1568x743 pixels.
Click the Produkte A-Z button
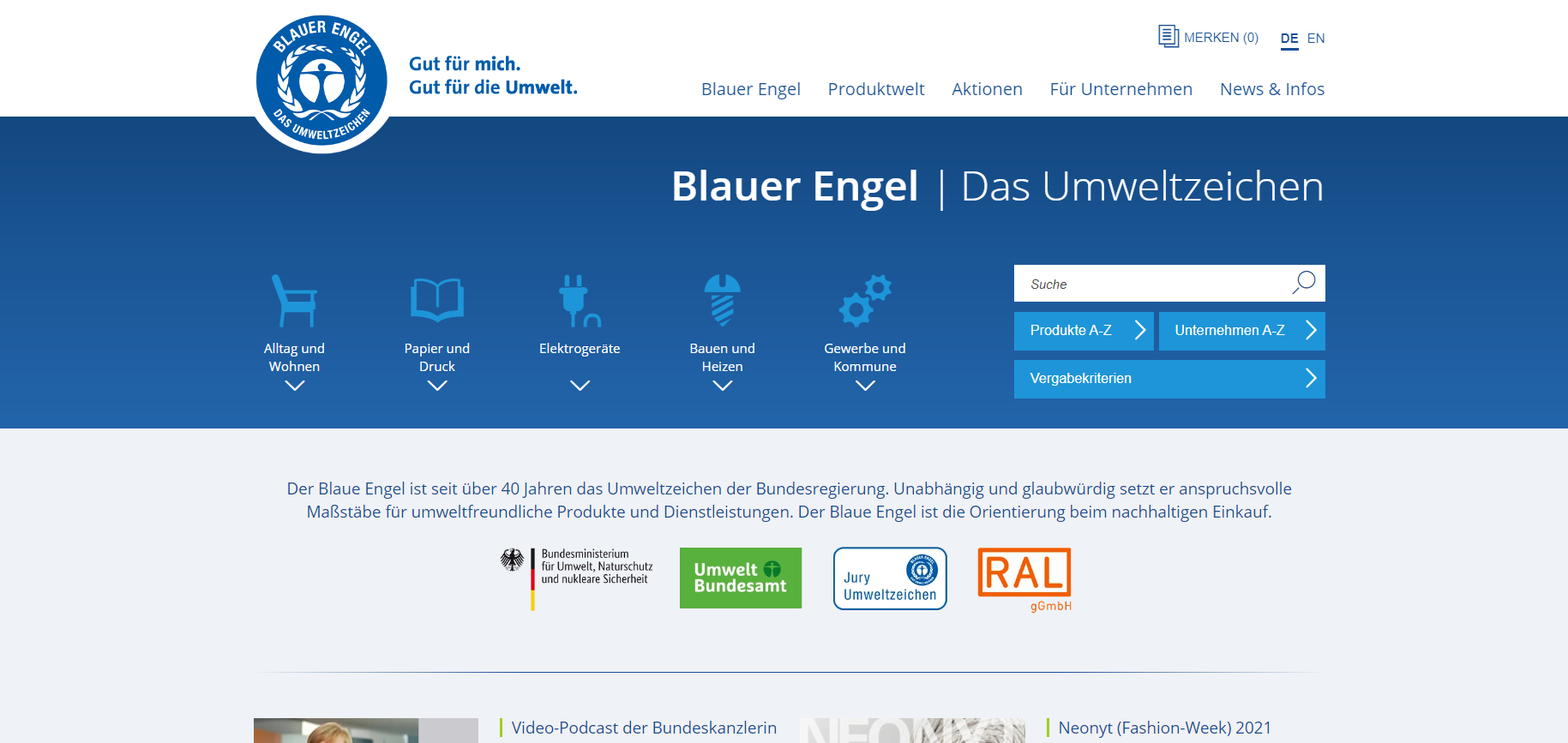click(x=1083, y=331)
